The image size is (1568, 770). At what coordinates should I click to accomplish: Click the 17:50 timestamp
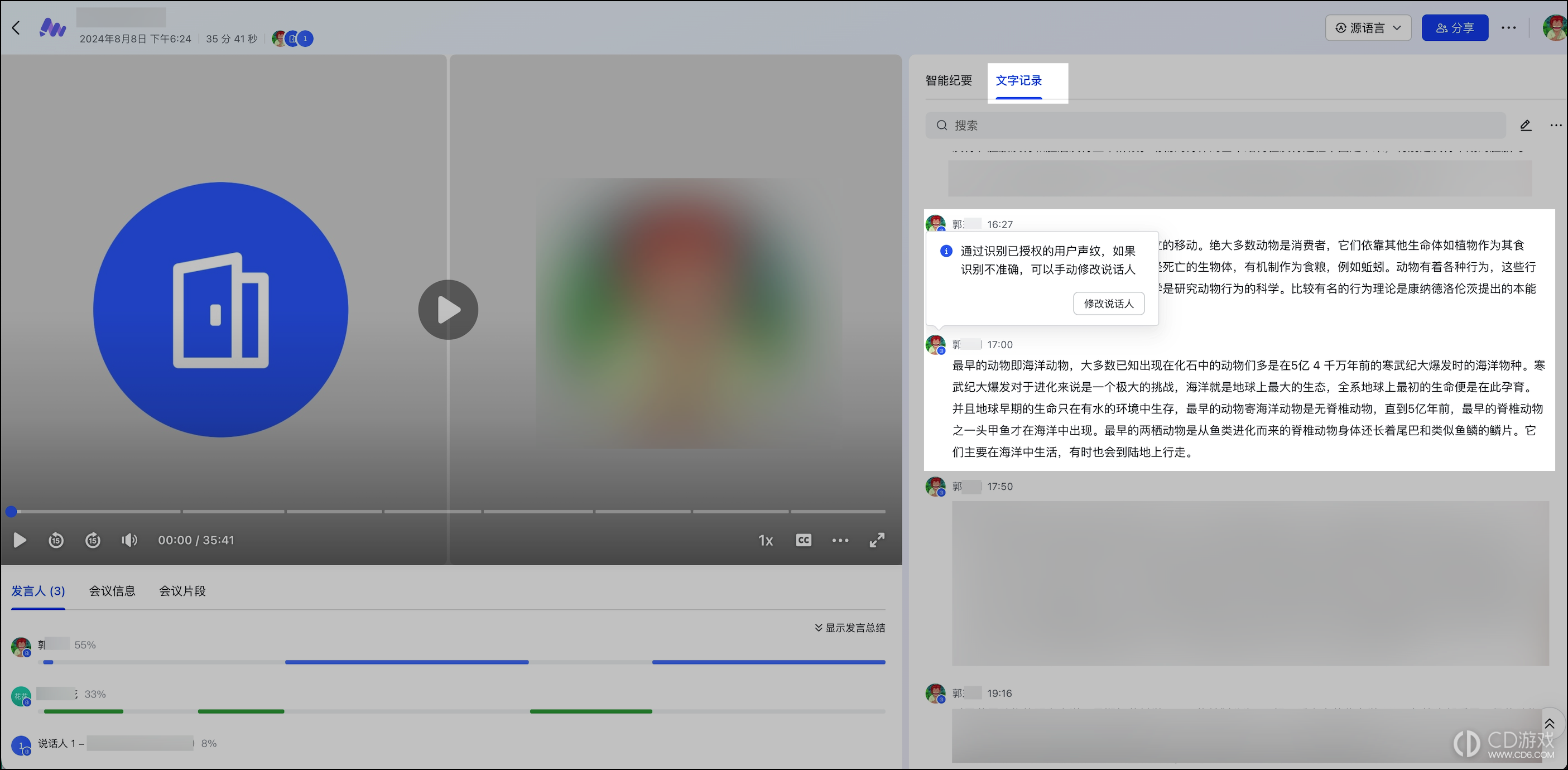pyautogui.click(x=999, y=487)
